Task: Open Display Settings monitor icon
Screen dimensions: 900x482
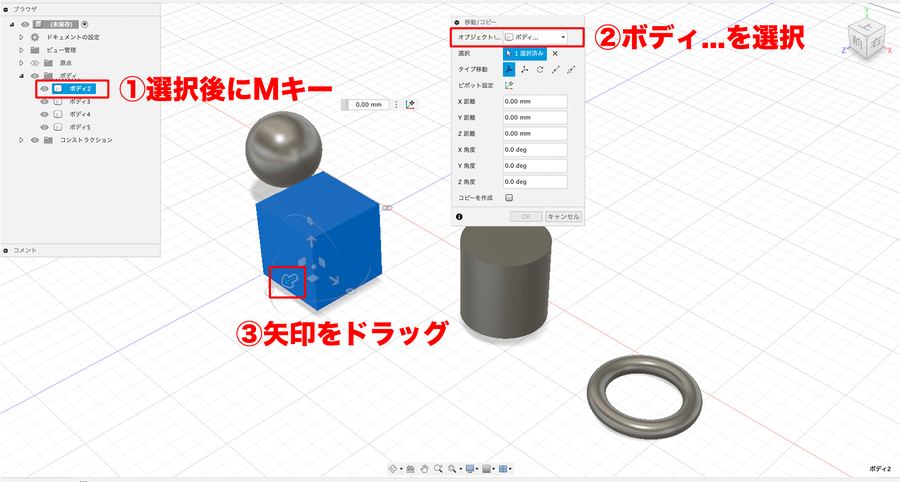Action: pos(470,469)
